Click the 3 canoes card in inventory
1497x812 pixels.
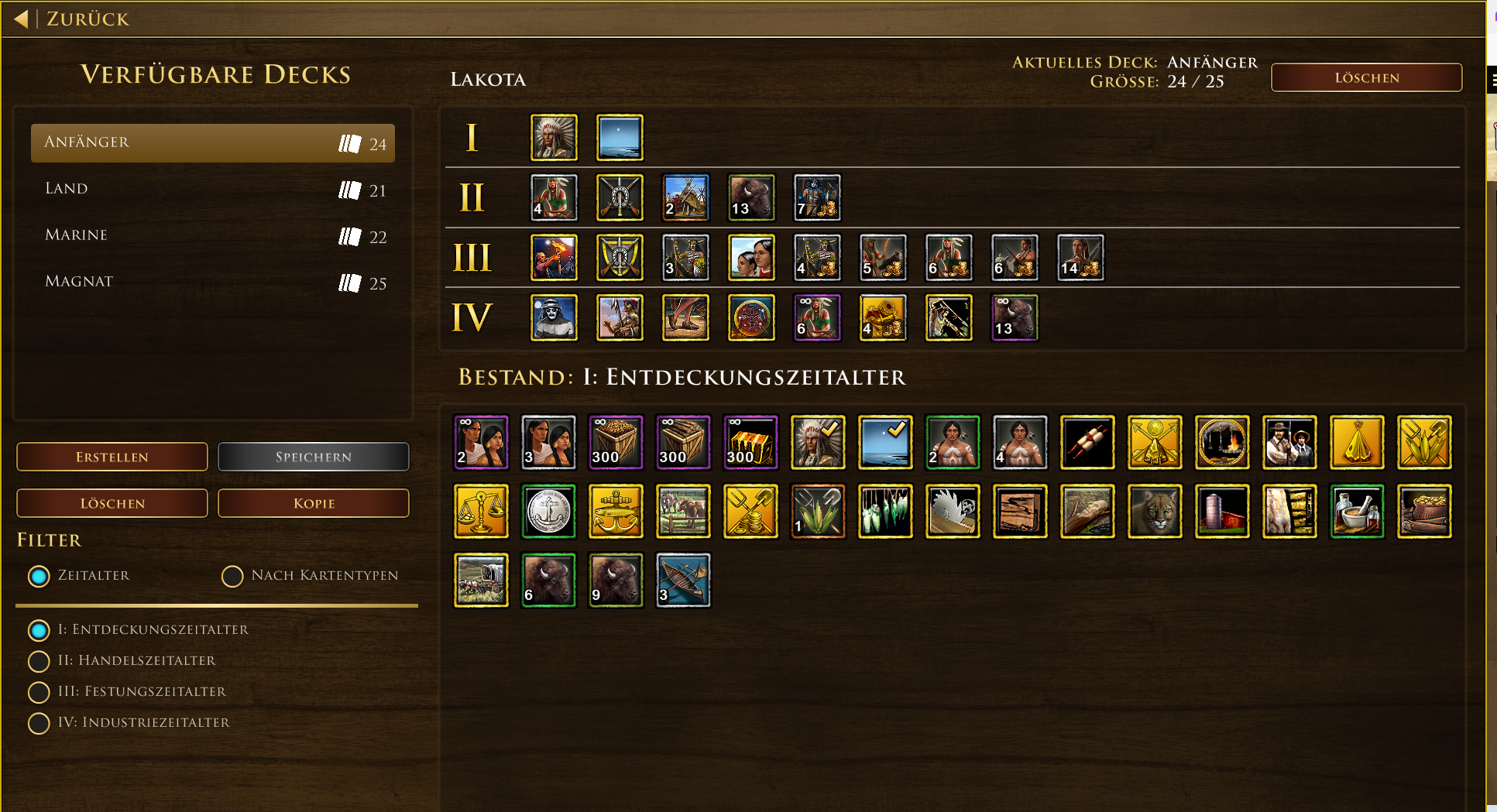(x=683, y=580)
